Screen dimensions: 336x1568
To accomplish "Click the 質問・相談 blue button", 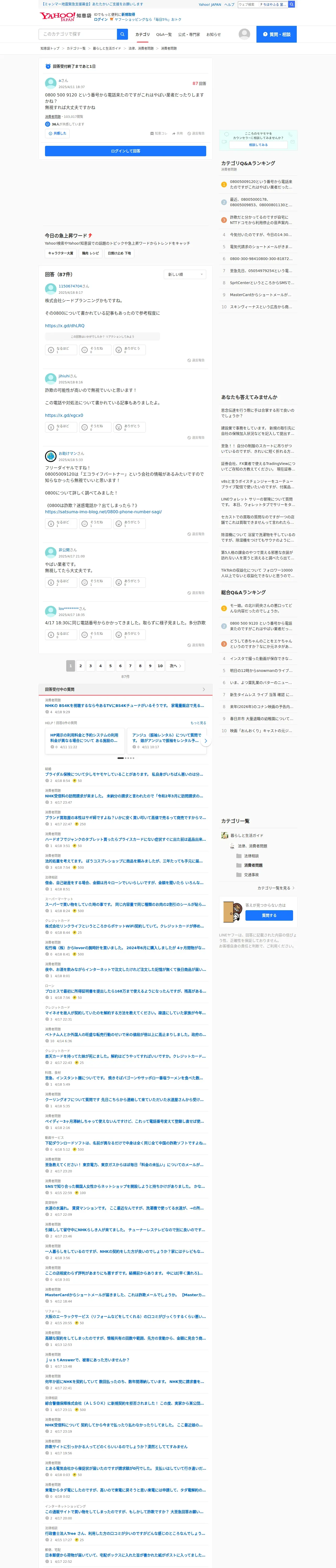I will 276,34.
